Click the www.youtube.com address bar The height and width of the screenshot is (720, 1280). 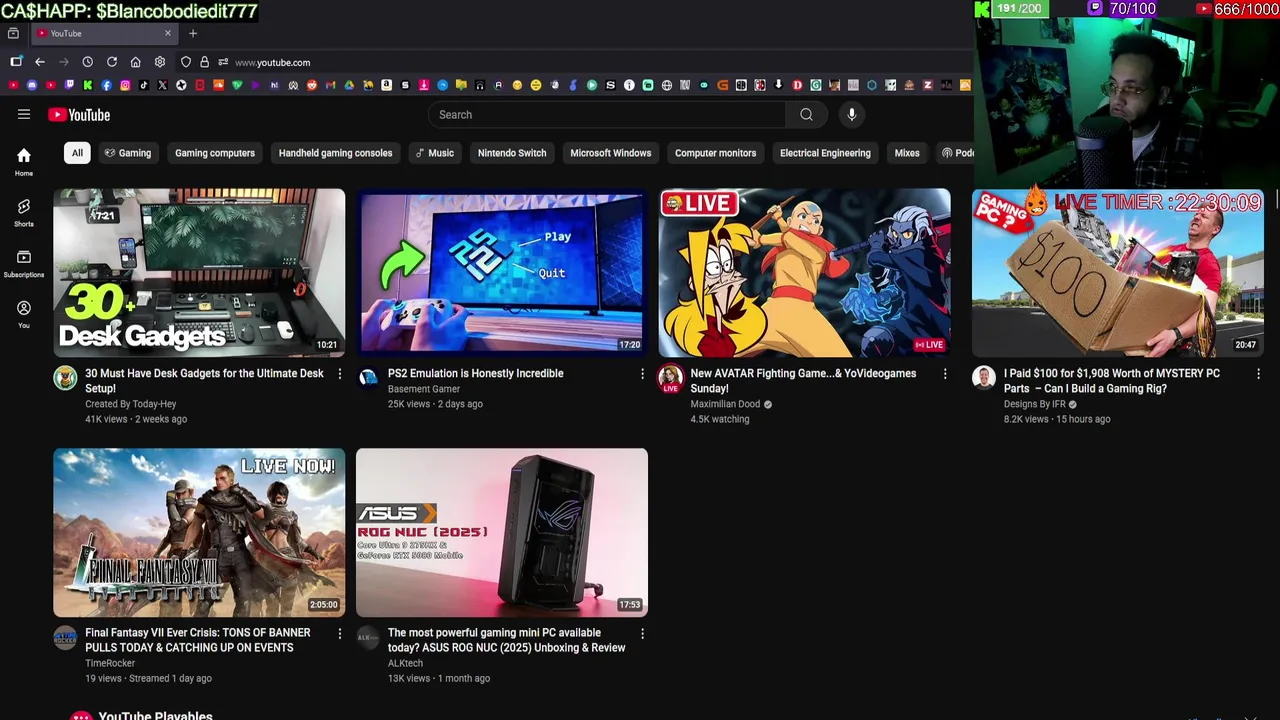coord(272,62)
